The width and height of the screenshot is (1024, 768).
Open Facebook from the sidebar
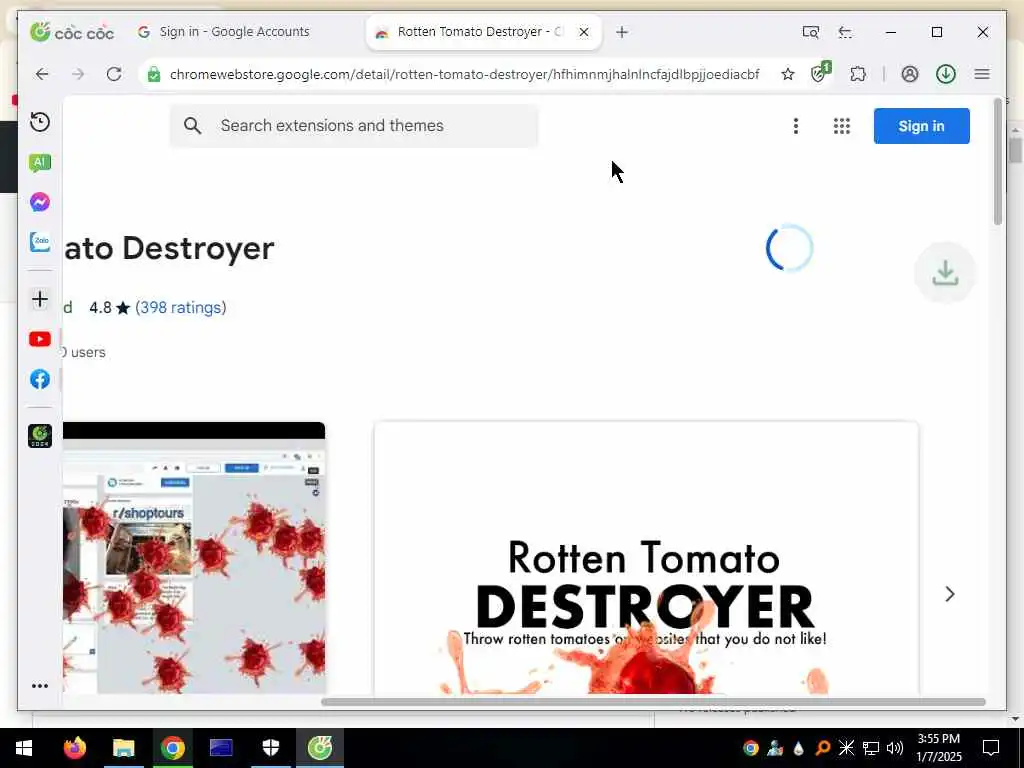[x=40, y=379]
